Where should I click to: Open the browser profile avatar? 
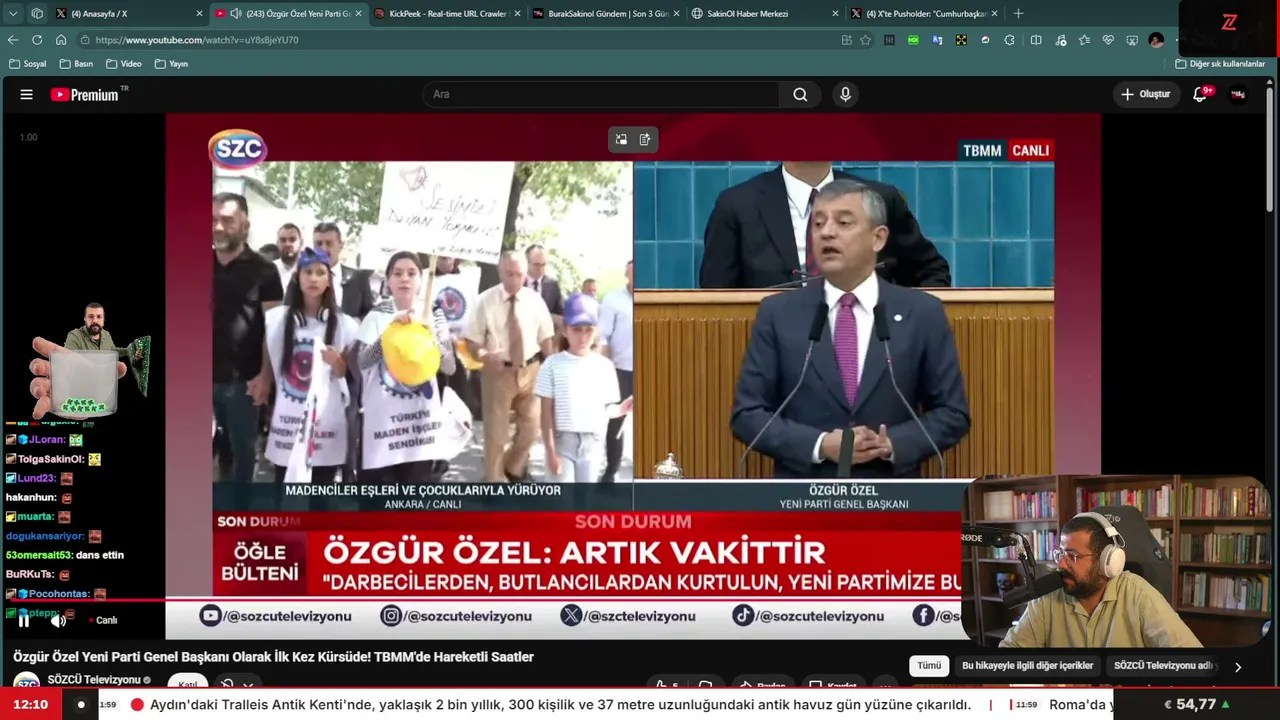[1157, 40]
